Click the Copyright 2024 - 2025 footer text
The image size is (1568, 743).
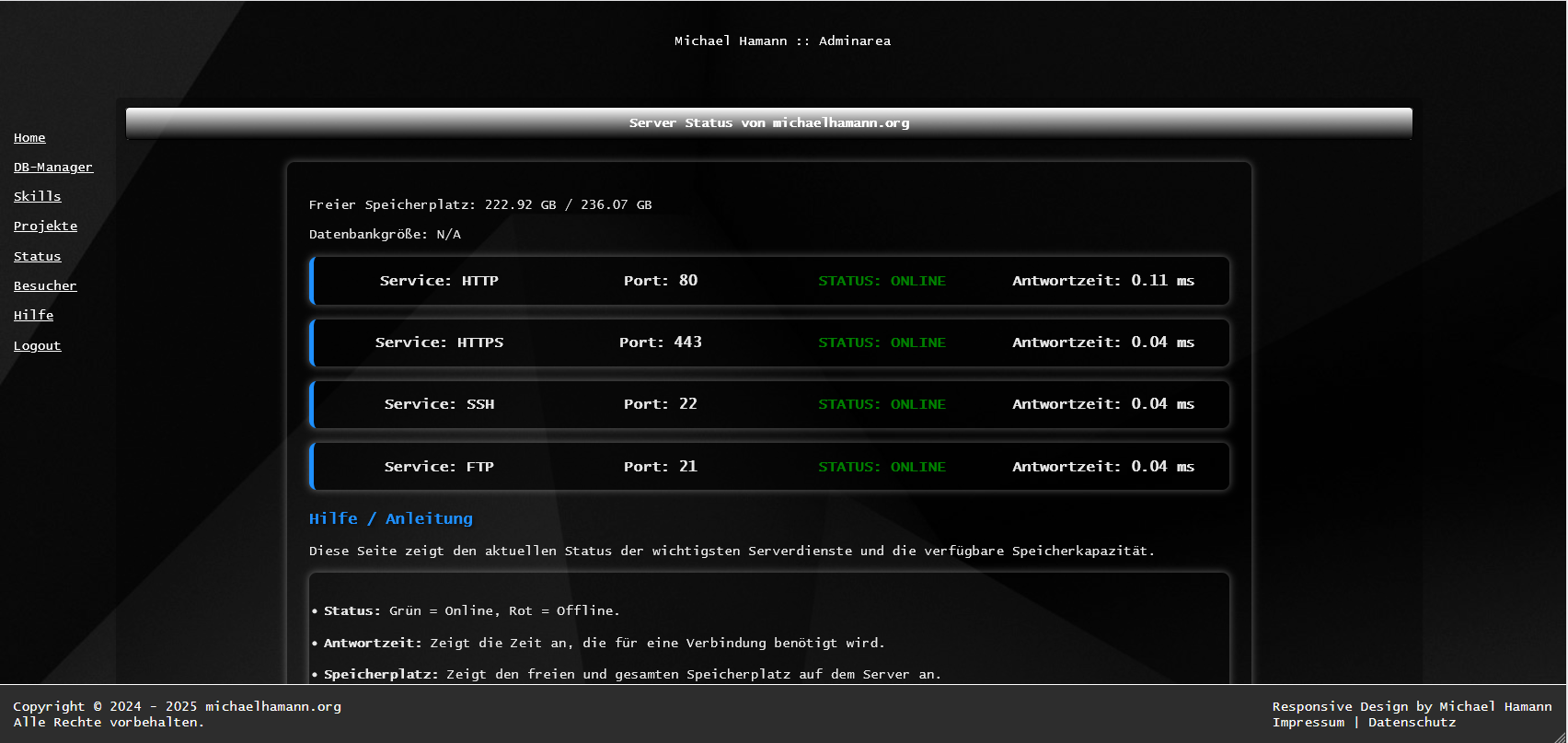(178, 706)
